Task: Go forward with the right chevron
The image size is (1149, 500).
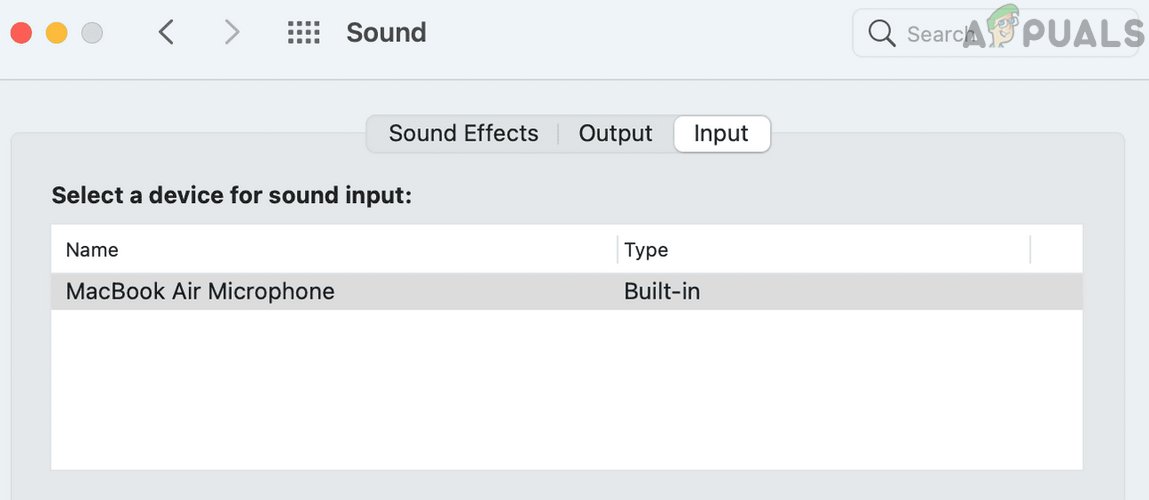Action: 232,33
